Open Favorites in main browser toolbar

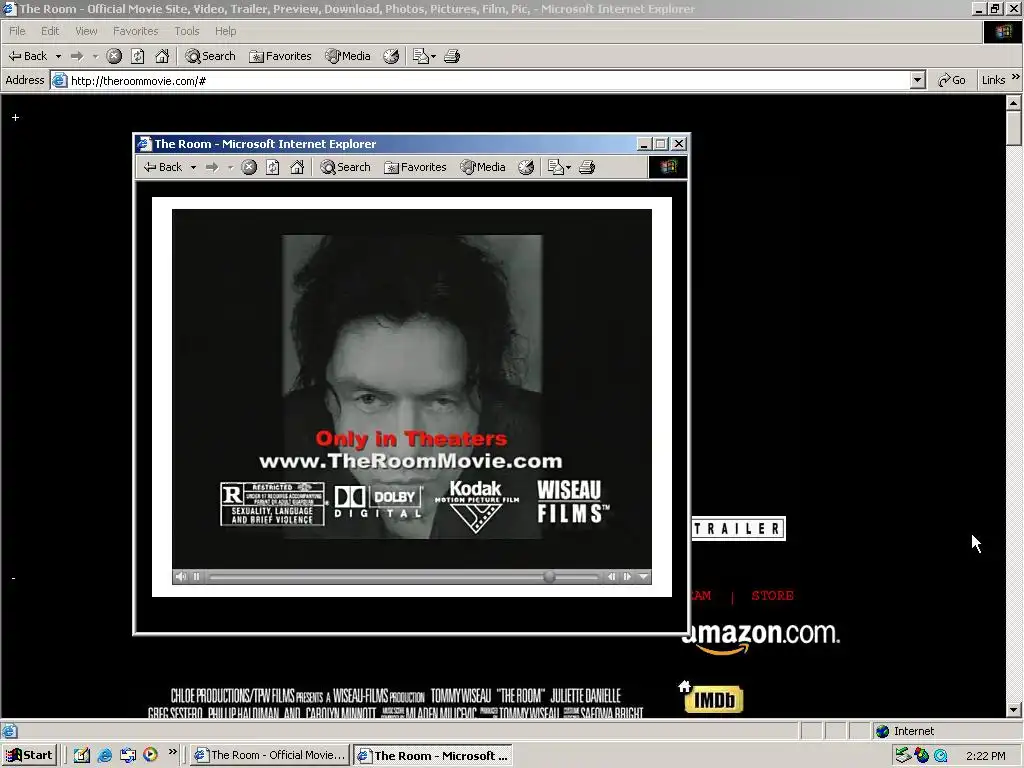point(280,56)
